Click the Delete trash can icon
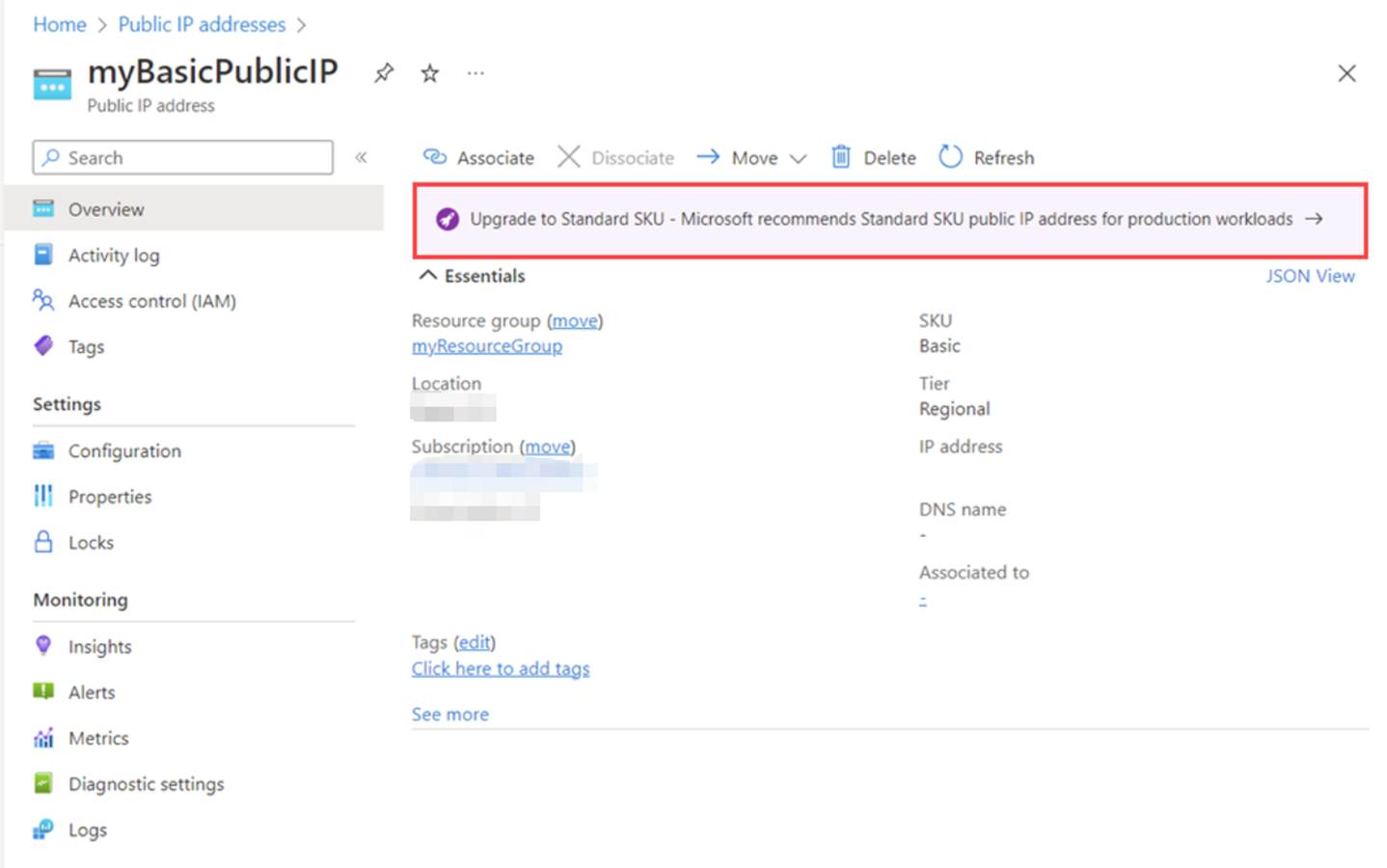The width and height of the screenshot is (1387, 868). tap(841, 157)
